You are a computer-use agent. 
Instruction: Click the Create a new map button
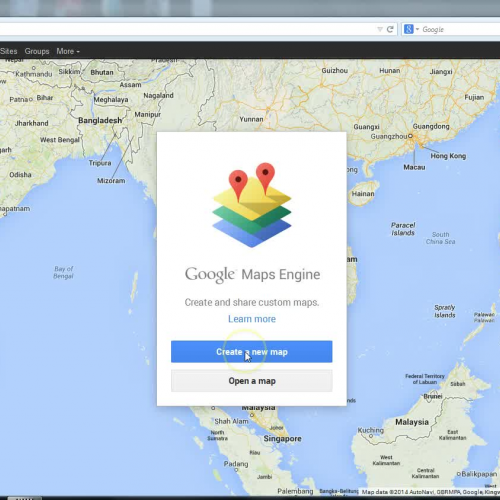point(252,352)
